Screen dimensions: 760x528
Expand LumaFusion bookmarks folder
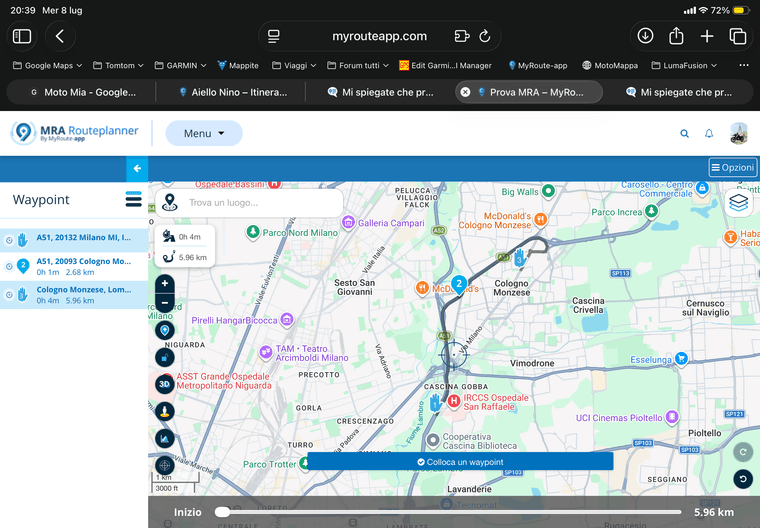click(x=684, y=65)
